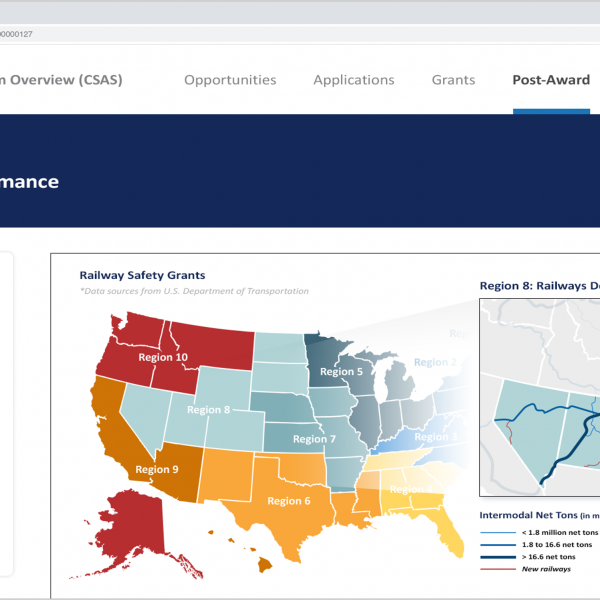
Task: Open the Opportunities tab
Action: point(230,80)
